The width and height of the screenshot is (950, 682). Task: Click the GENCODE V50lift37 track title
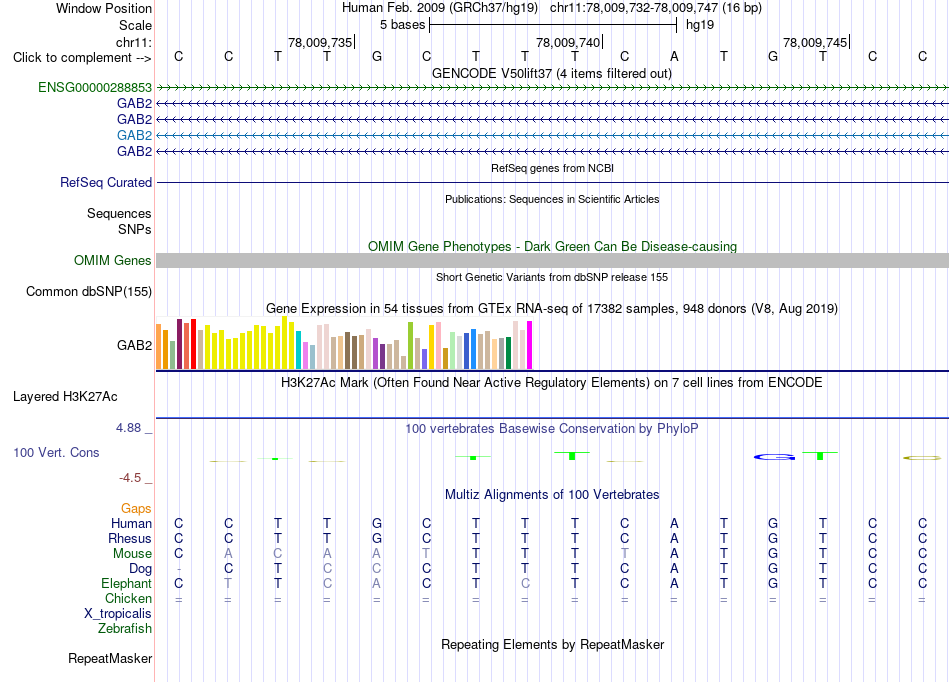pyautogui.click(x=552, y=73)
